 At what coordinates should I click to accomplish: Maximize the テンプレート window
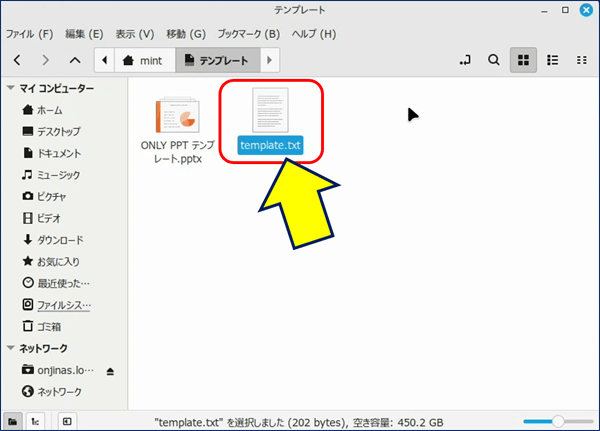coord(565,10)
